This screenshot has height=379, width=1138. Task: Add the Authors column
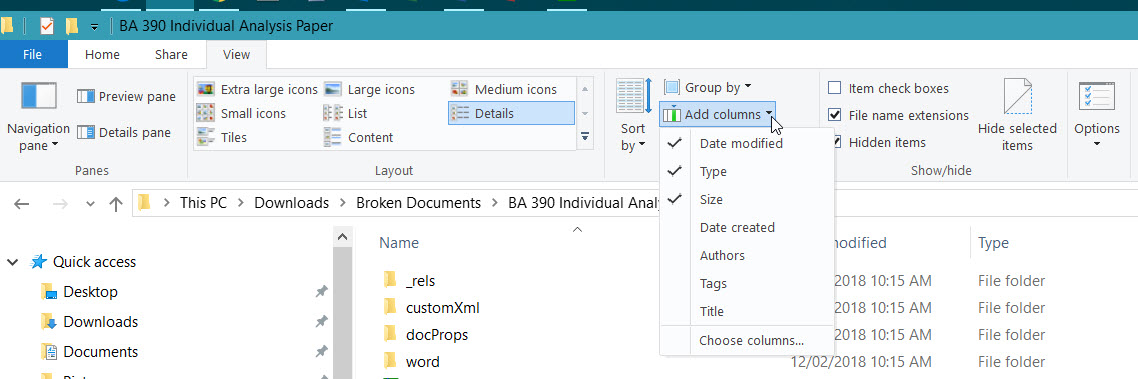pos(747,256)
